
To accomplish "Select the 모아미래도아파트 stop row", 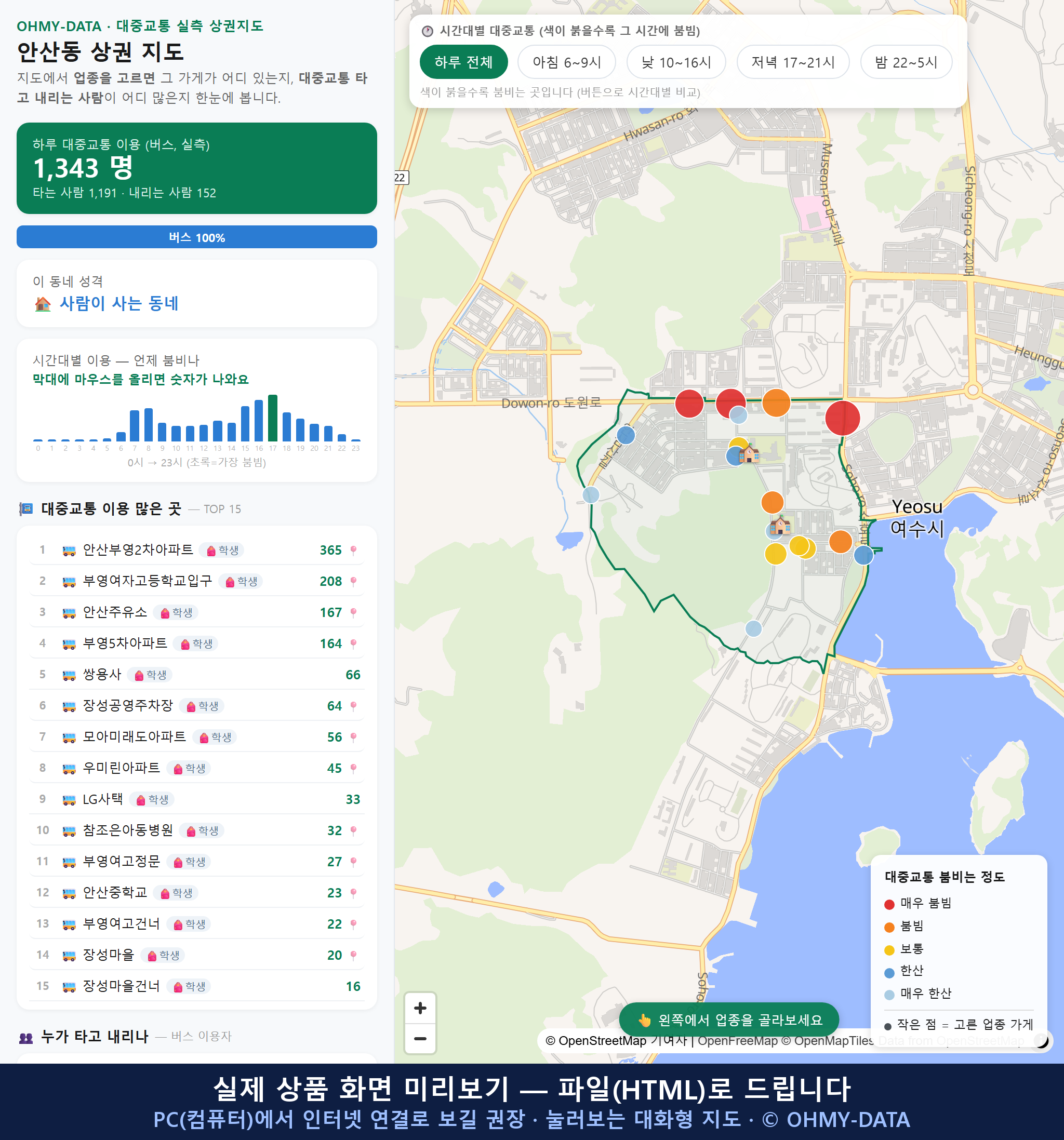I will (x=197, y=737).
